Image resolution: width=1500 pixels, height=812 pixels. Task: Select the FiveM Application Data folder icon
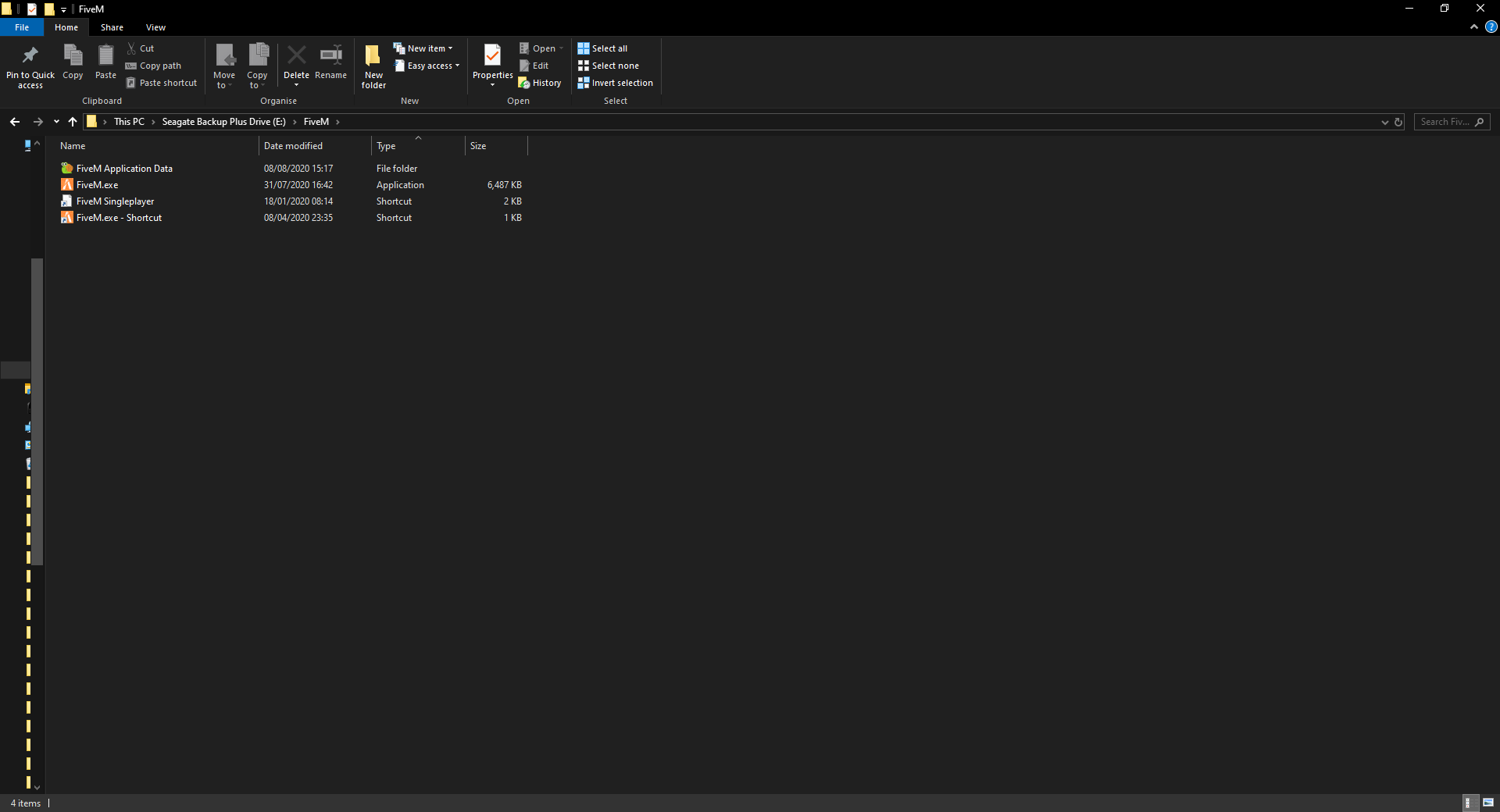click(67, 168)
